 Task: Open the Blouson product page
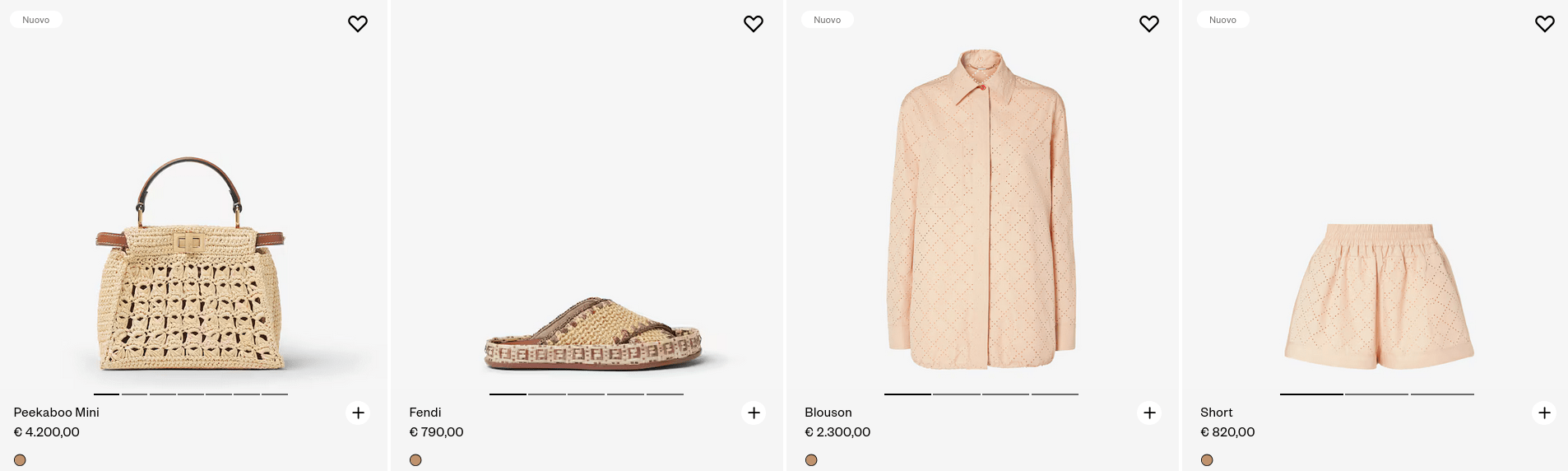pos(828,413)
